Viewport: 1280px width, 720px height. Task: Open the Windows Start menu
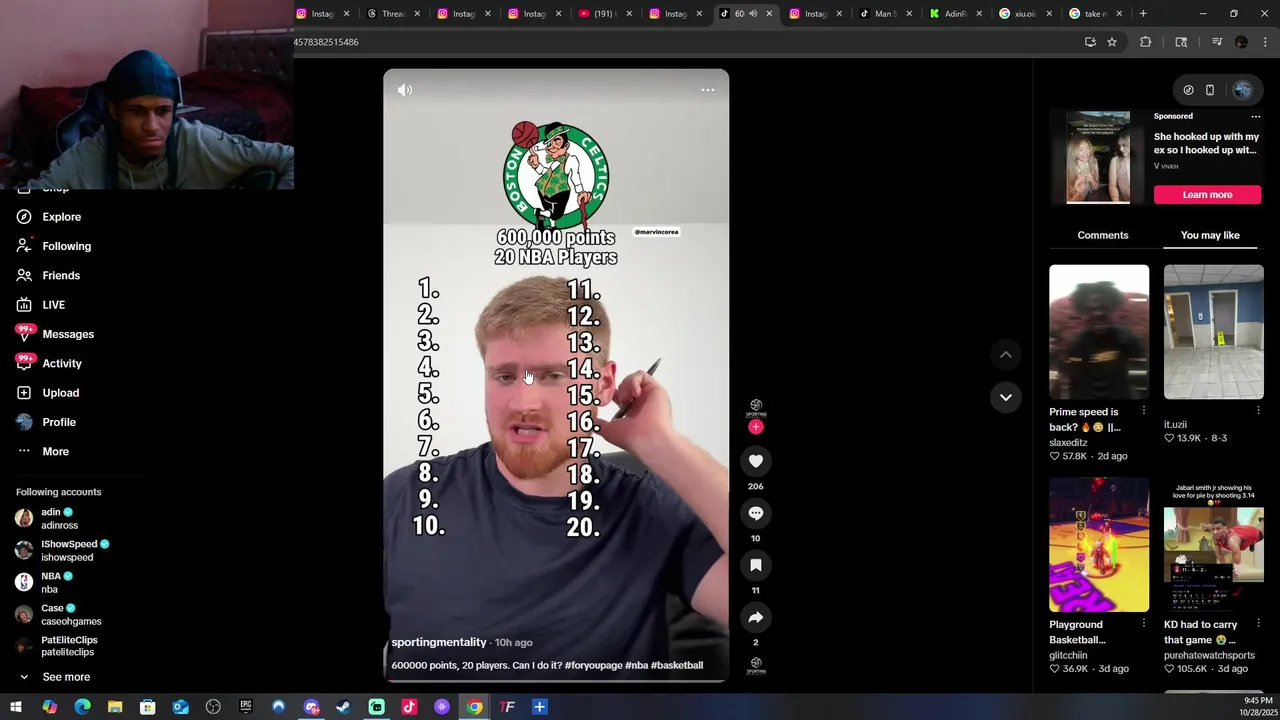(x=16, y=707)
